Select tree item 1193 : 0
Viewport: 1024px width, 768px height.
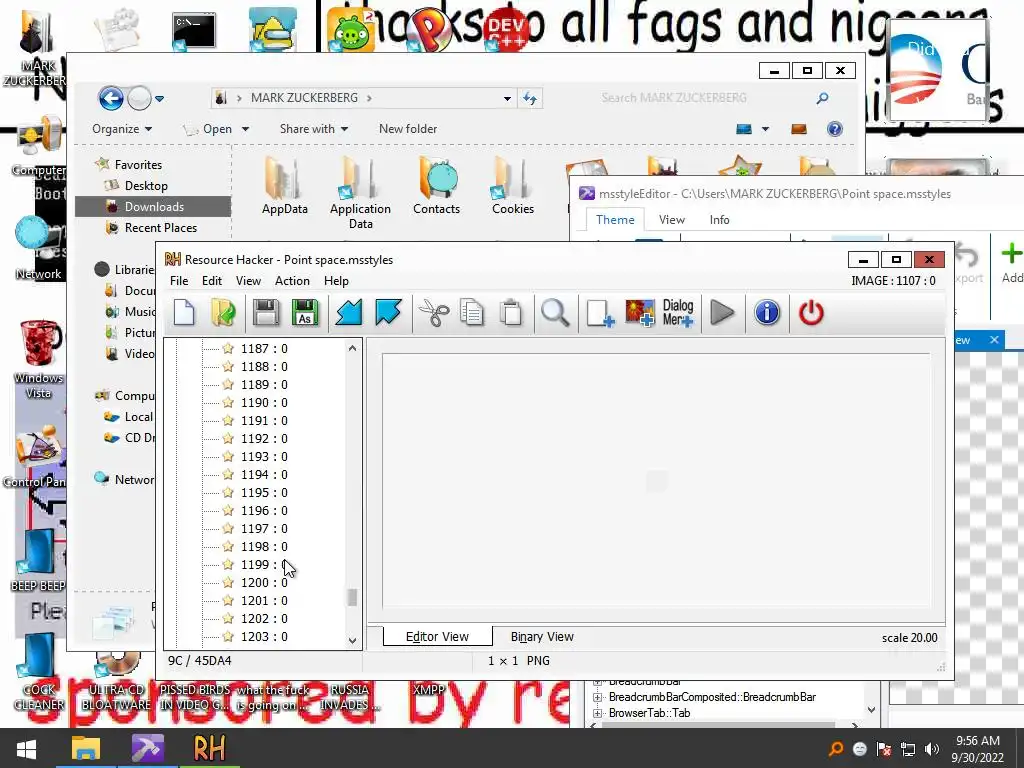pos(264,456)
